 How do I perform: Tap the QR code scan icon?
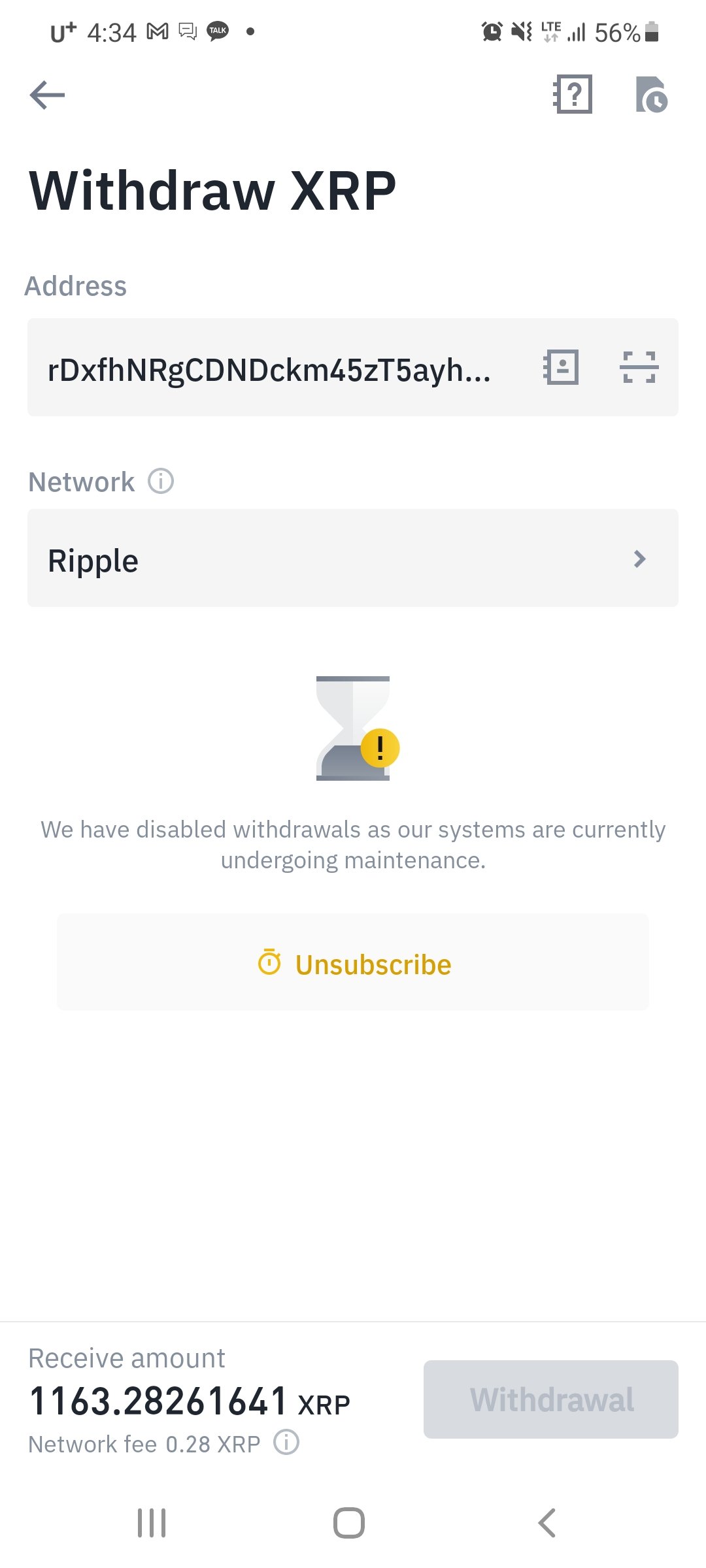pos(639,367)
